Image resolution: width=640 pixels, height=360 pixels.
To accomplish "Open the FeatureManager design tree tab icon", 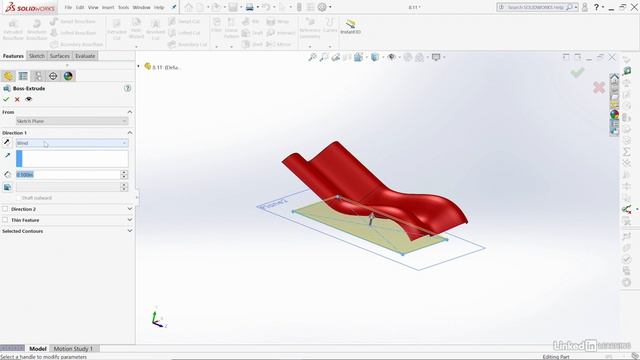I will click(8, 76).
